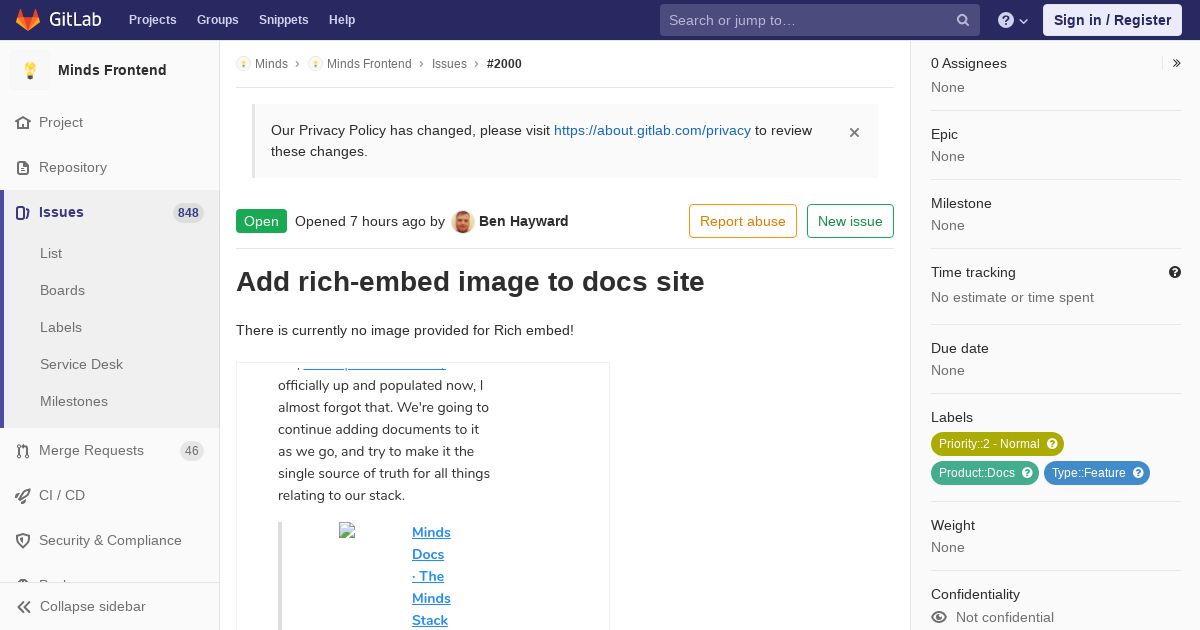
Task: Open the Boards submenu item
Action: 62,290
